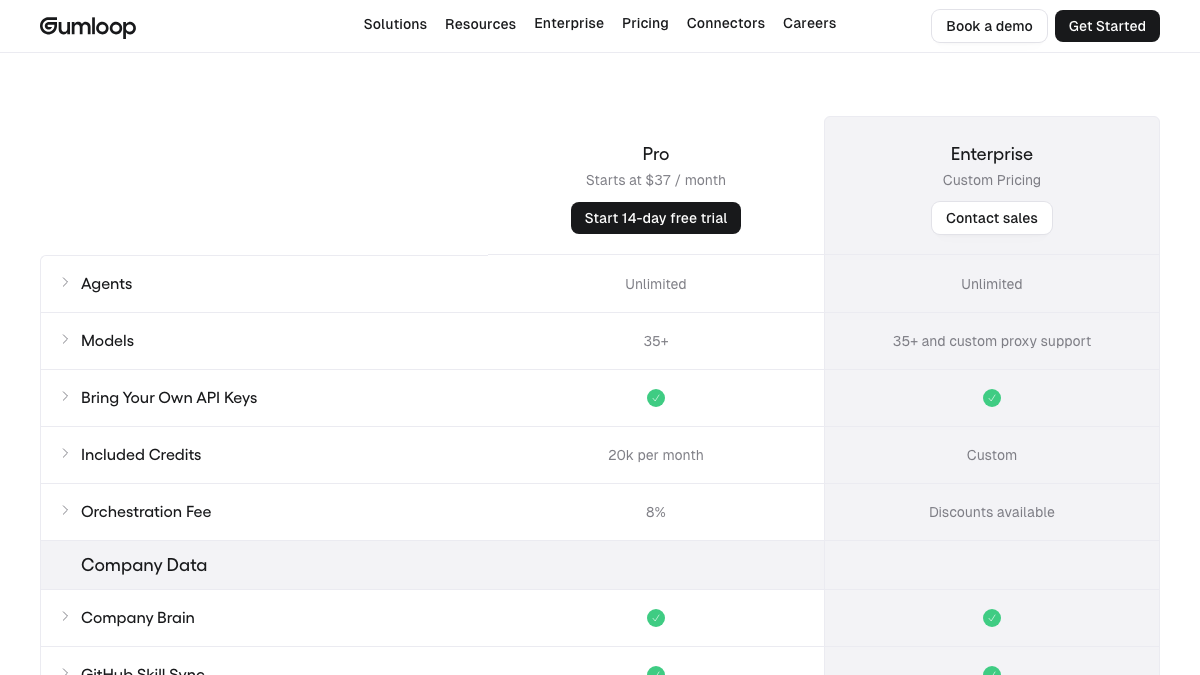This screenshot has width=1200, height=675.
Task: Click the '8%' orchestration fee value
Action: click(656, 512)
